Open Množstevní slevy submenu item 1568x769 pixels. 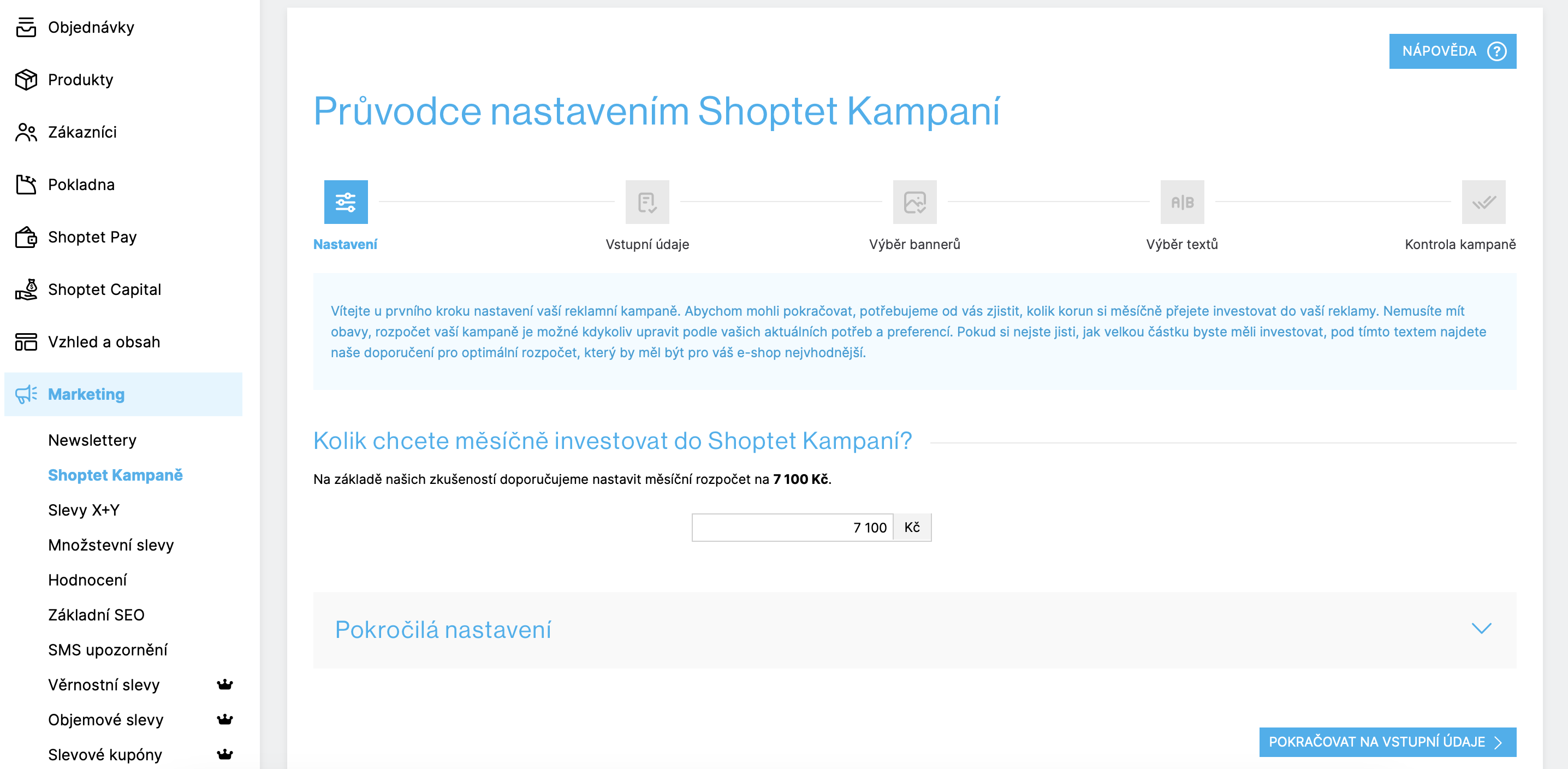tap(111, 545)
